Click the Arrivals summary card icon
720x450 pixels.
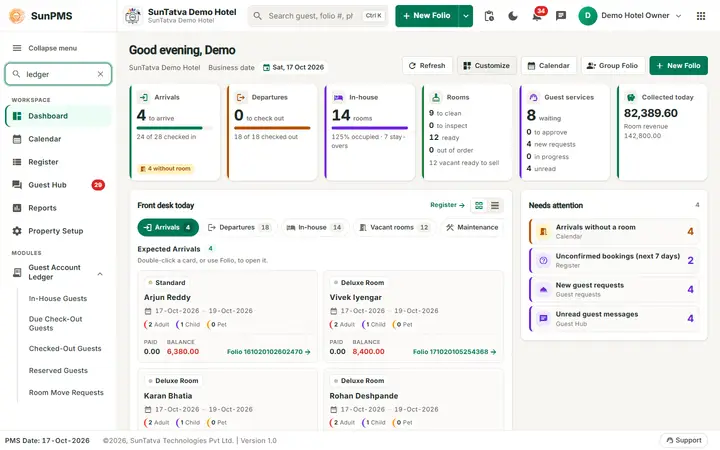pos(144,97)
